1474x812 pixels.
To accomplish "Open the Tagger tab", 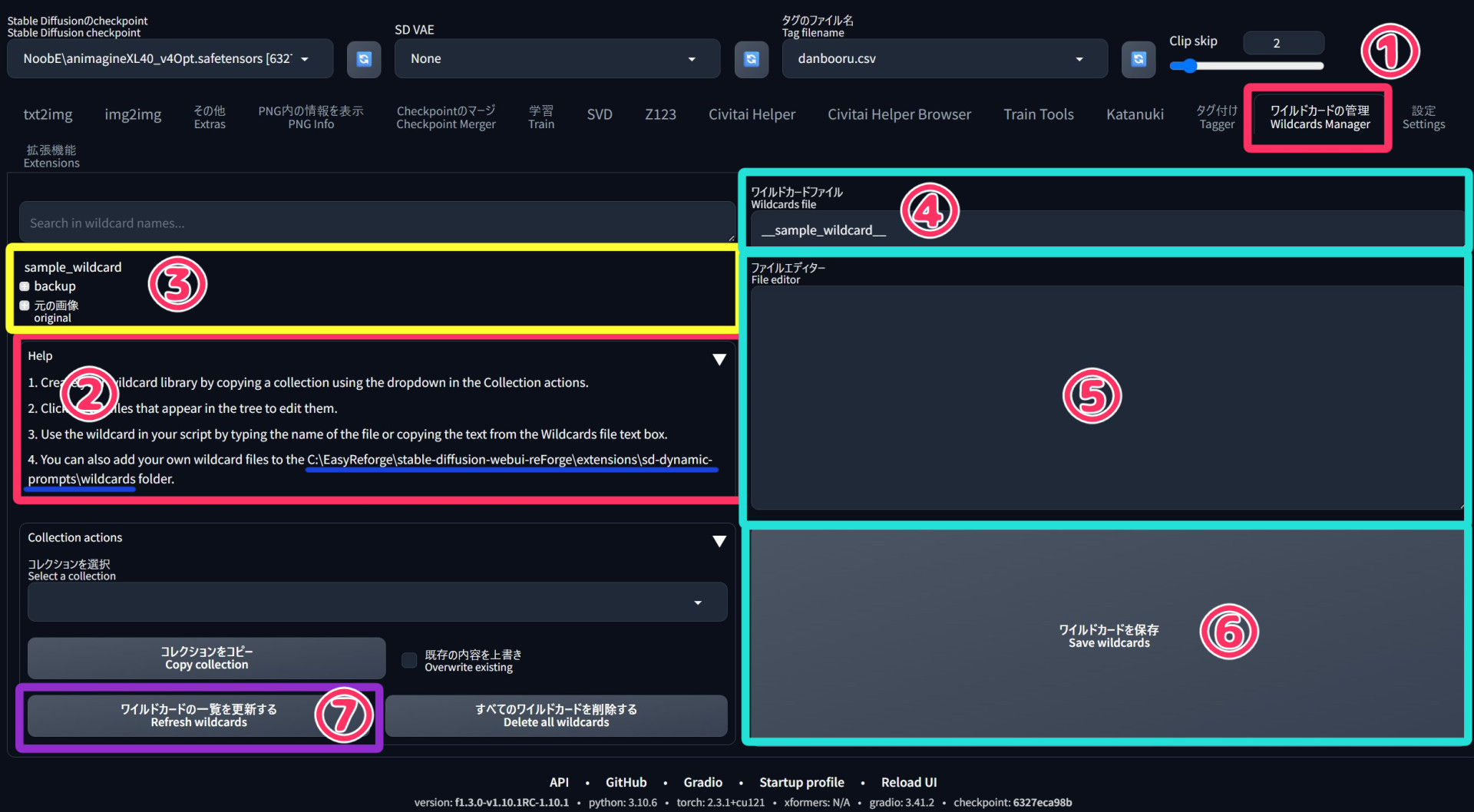I will (1217, 117).
